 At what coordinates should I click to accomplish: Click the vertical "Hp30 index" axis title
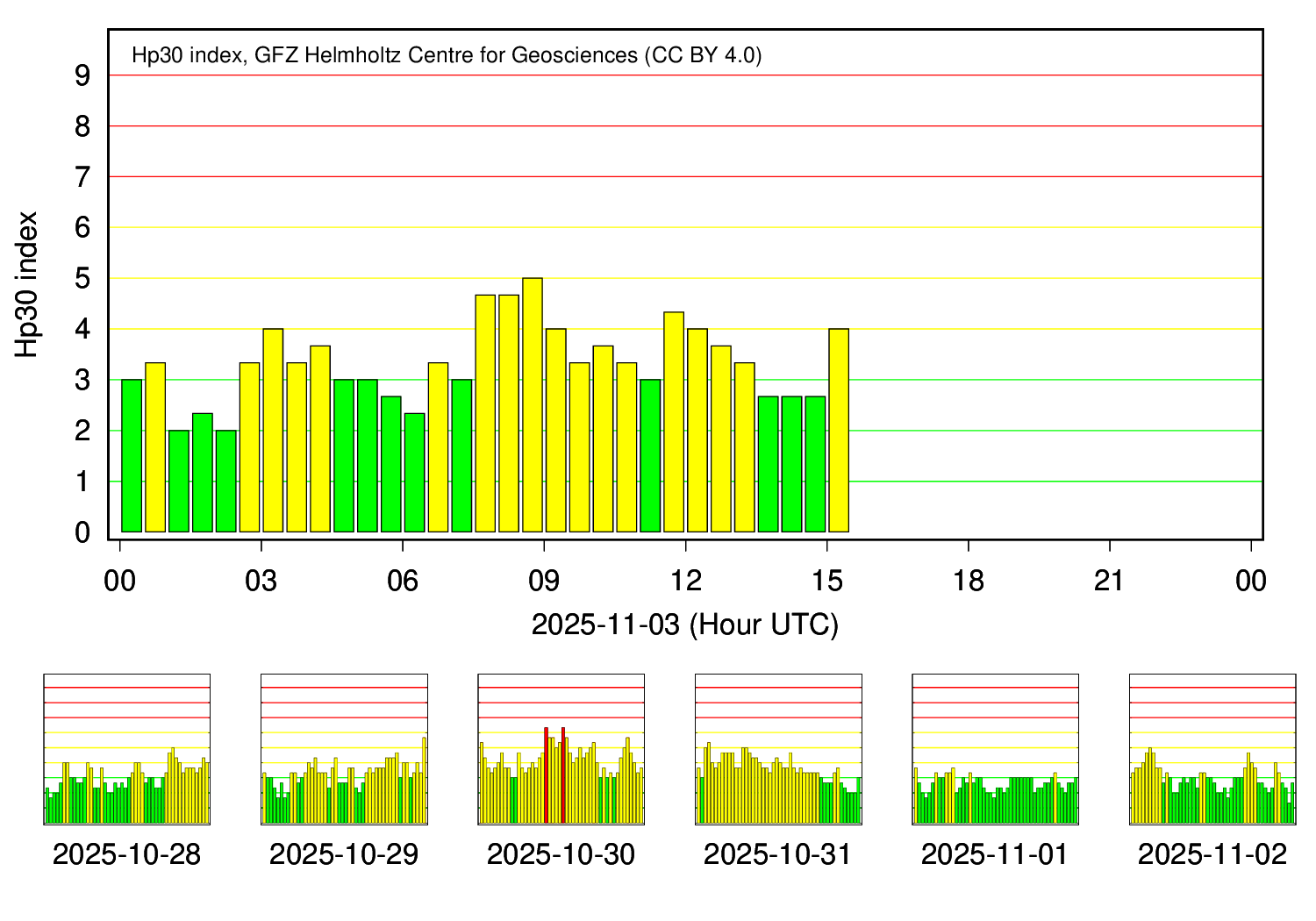tap(28, 284)
